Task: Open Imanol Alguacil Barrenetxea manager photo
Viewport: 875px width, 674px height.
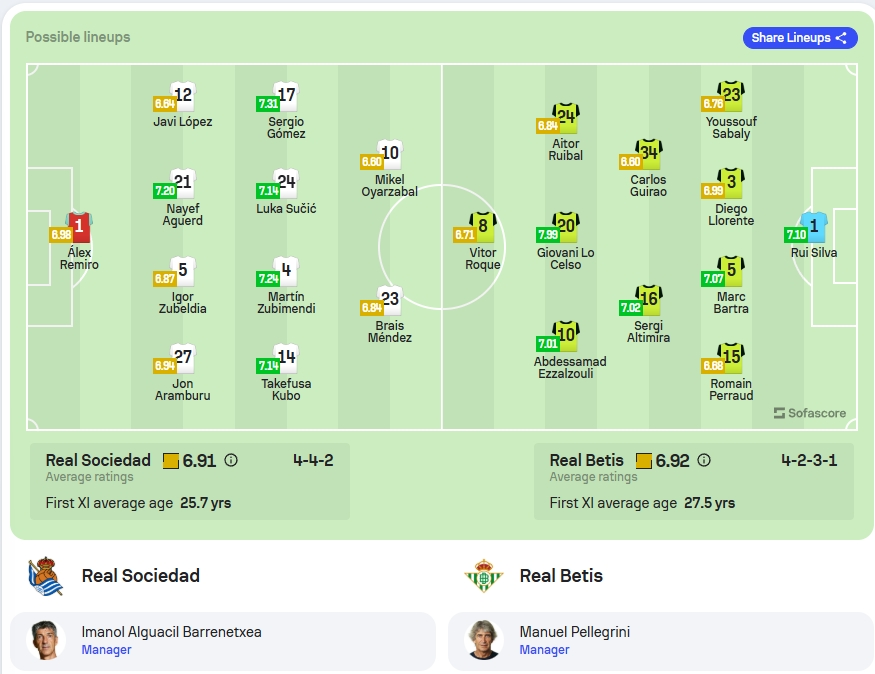Action: pyautogui.click(x=46, y=641)
